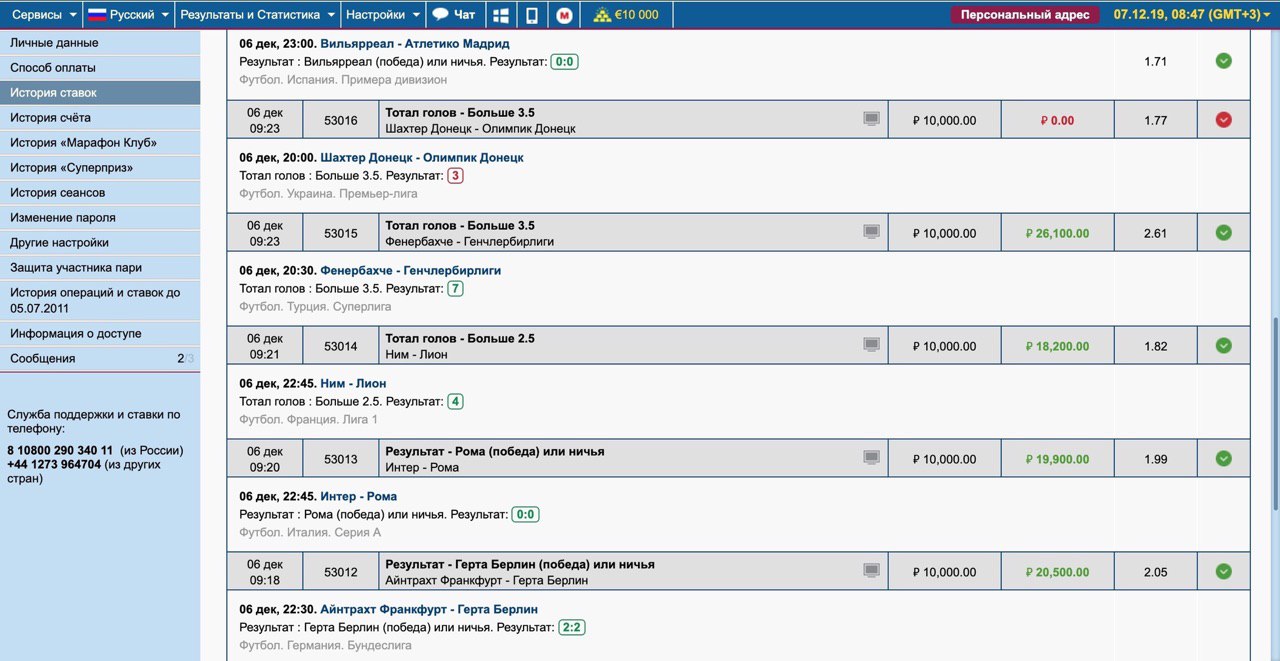
Task: Click the red lost status icon for bet 53016
Action: pyautogui.click(x=1223, y=120)
